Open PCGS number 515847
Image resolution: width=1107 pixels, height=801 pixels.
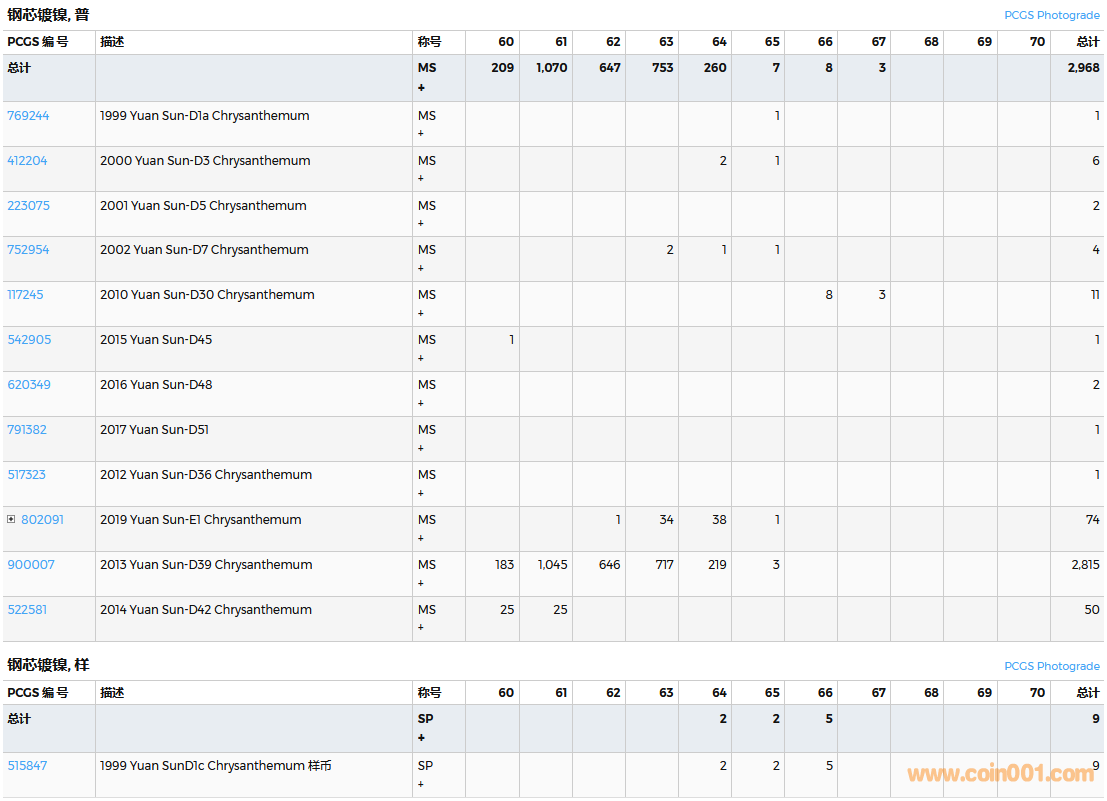click(27, 765)
